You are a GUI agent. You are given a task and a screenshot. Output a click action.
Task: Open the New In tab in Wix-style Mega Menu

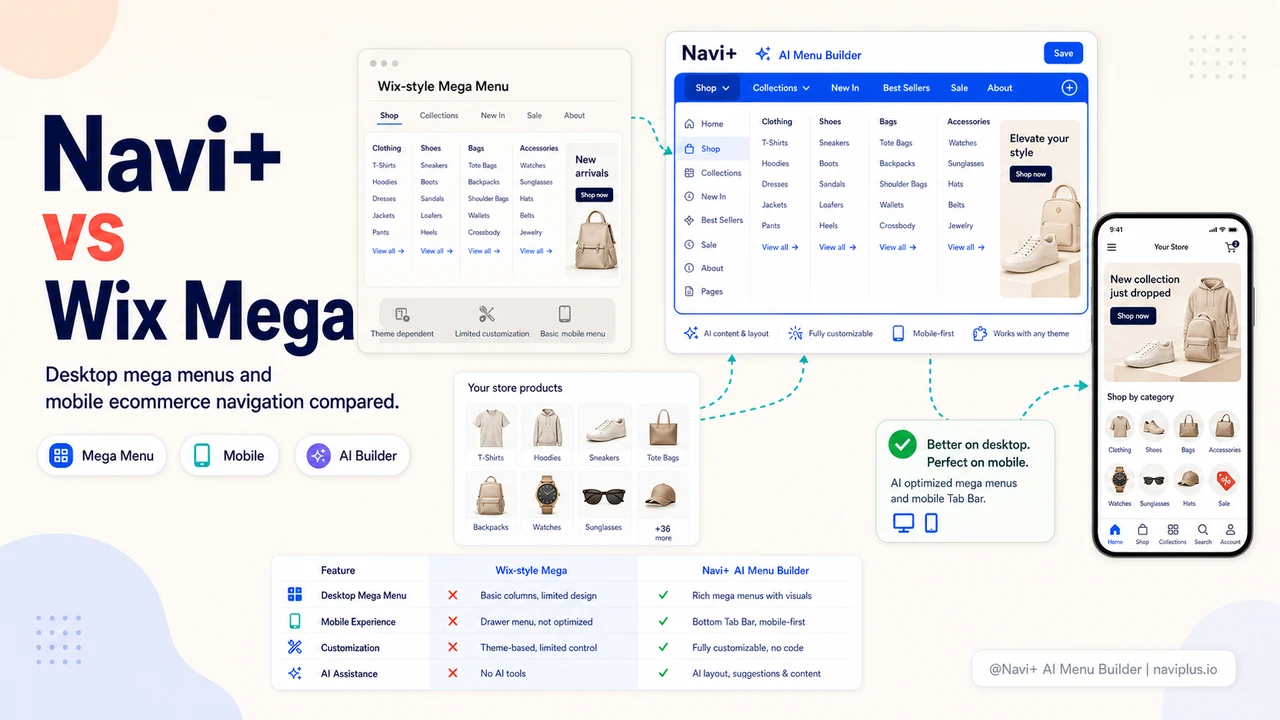point(493,115)
